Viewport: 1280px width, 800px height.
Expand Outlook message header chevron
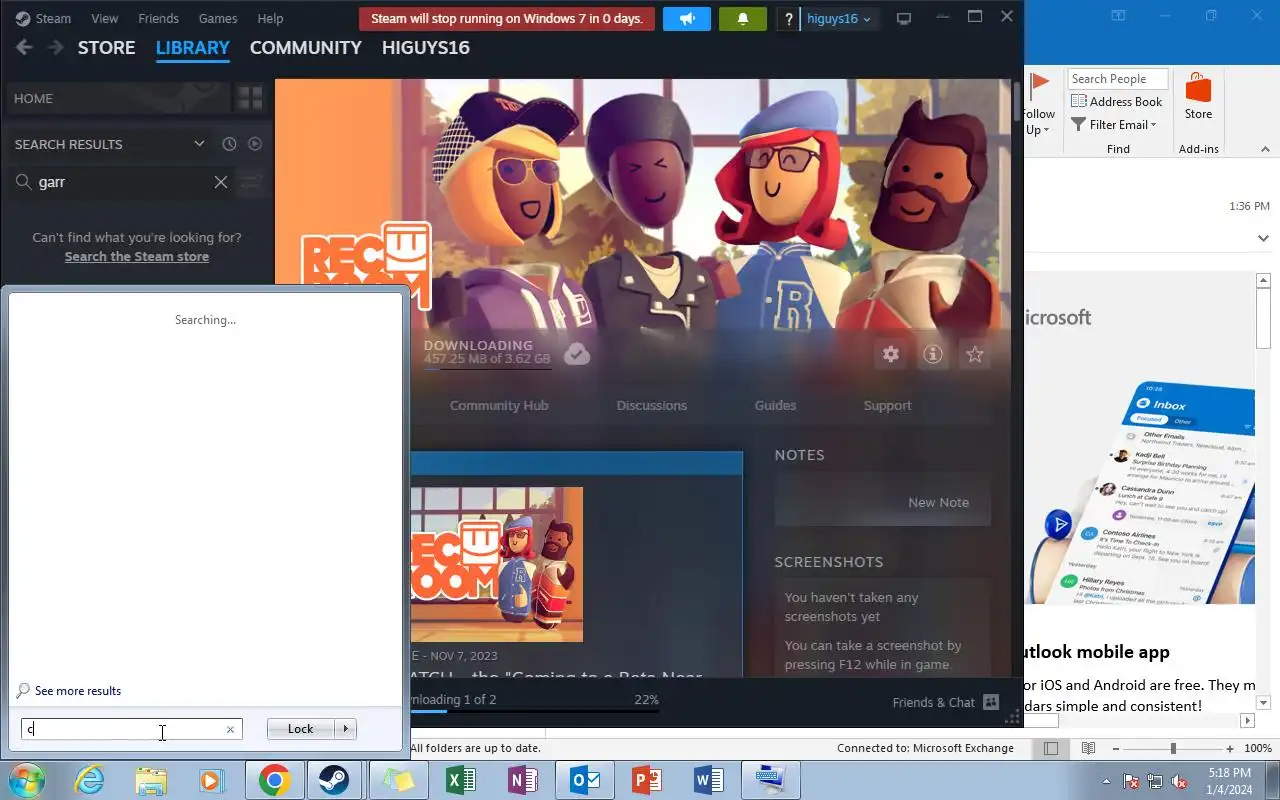[x=1263, y=238]
